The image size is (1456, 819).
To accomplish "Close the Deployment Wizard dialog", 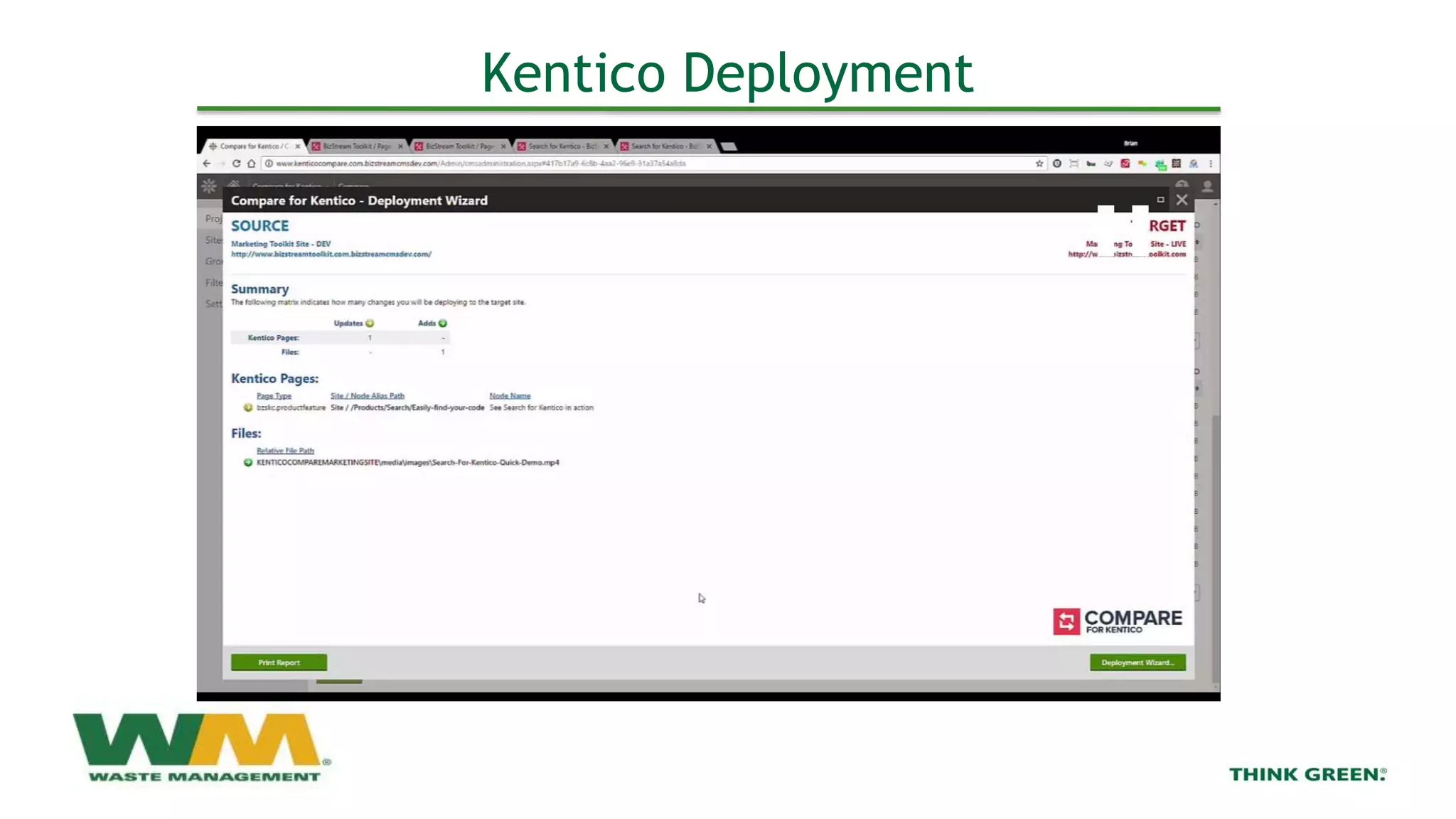I will 1182,200.
